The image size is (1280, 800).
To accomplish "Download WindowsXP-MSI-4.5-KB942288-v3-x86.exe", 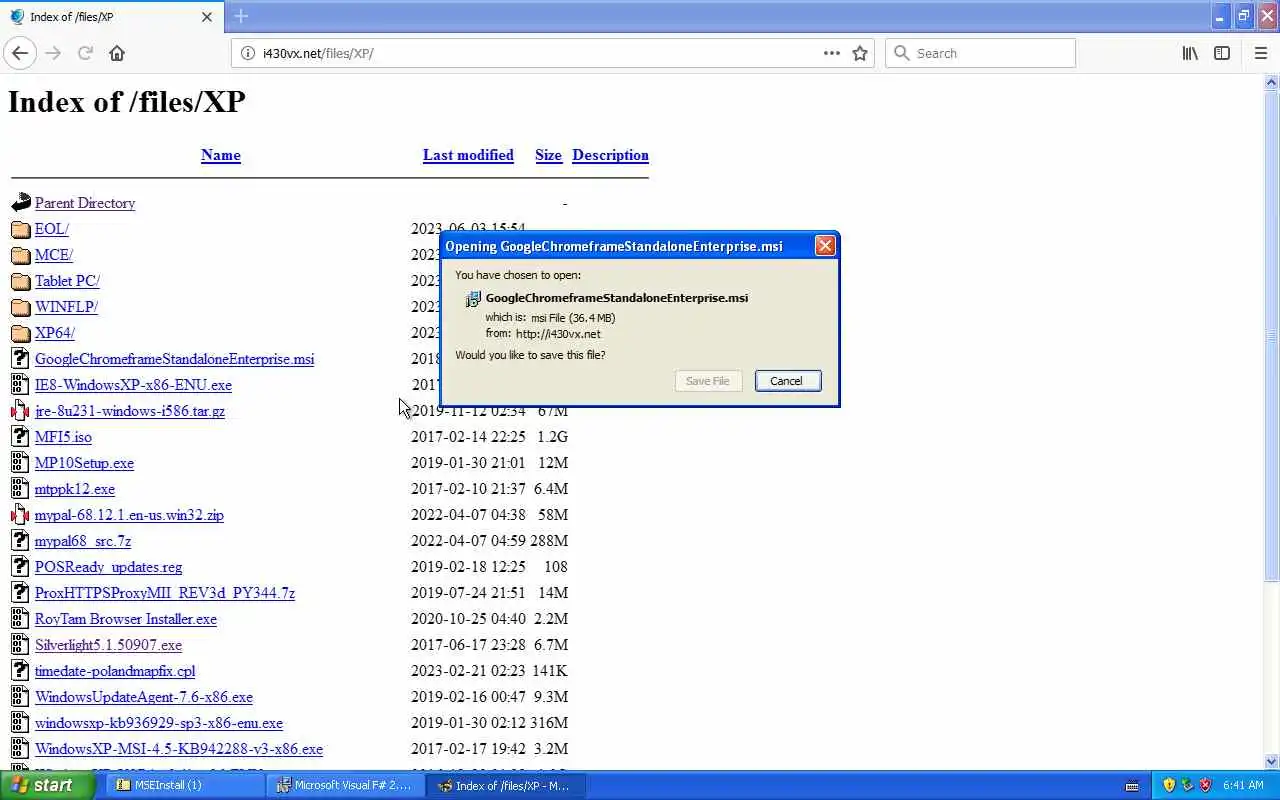I will pyautogui.click(x=179, y=749).
